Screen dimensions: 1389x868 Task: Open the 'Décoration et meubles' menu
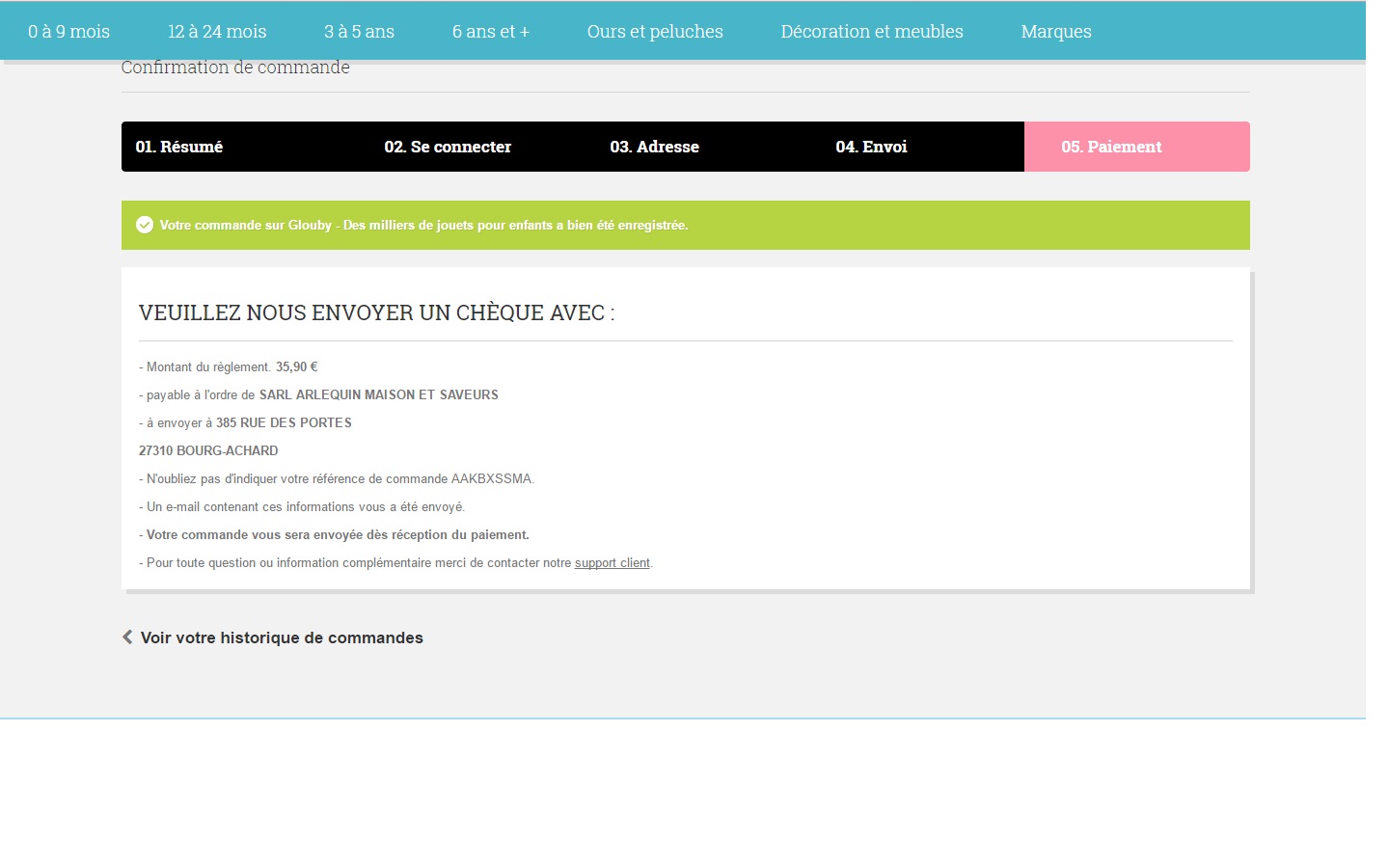click(872, 31)
